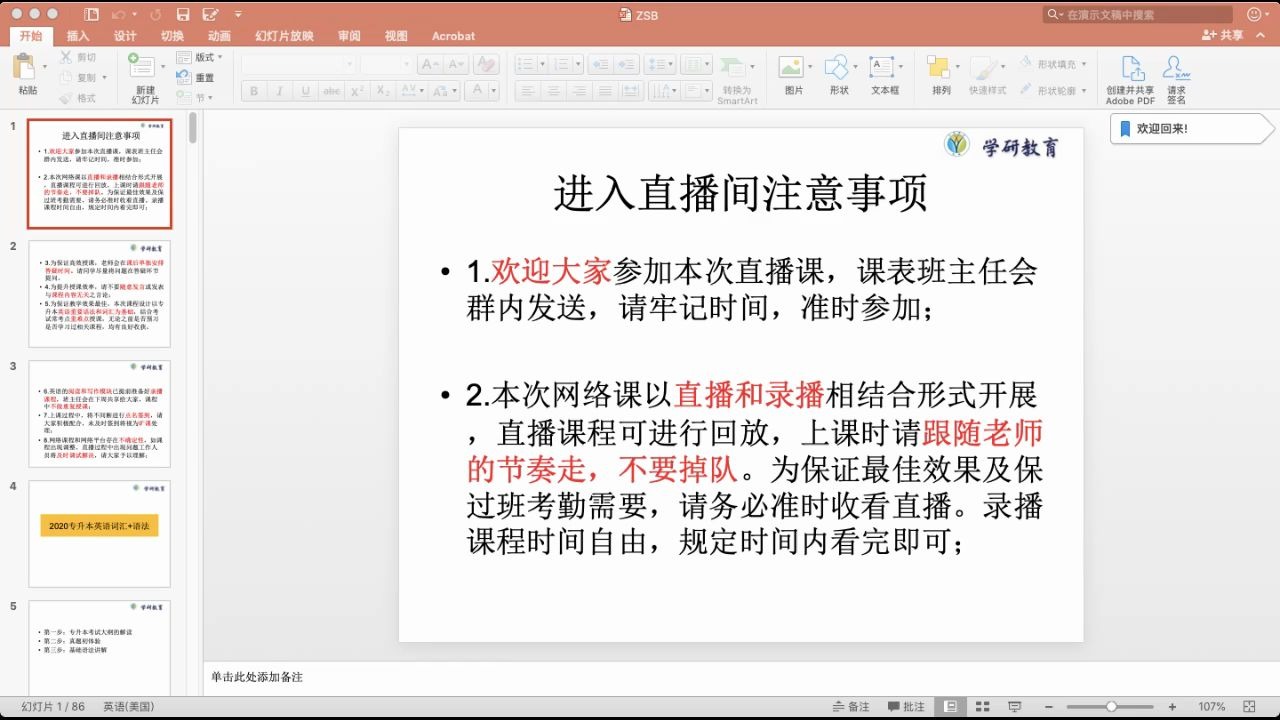Switch to the Transitions (切换) tab
Image resolution: width=1280 pixels, height=720 pixels.
tap(172, 36)
